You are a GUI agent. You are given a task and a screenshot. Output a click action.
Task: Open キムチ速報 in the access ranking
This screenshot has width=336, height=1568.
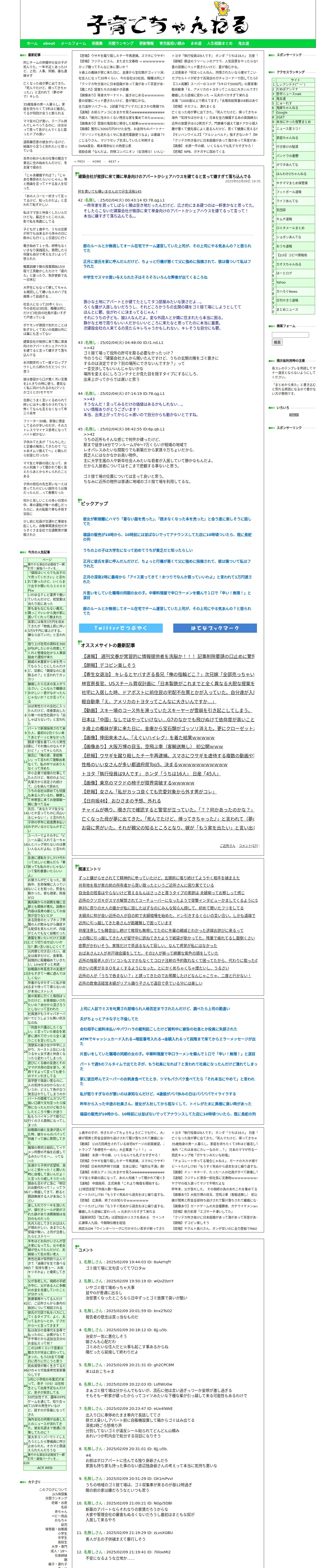pos(284,219)
